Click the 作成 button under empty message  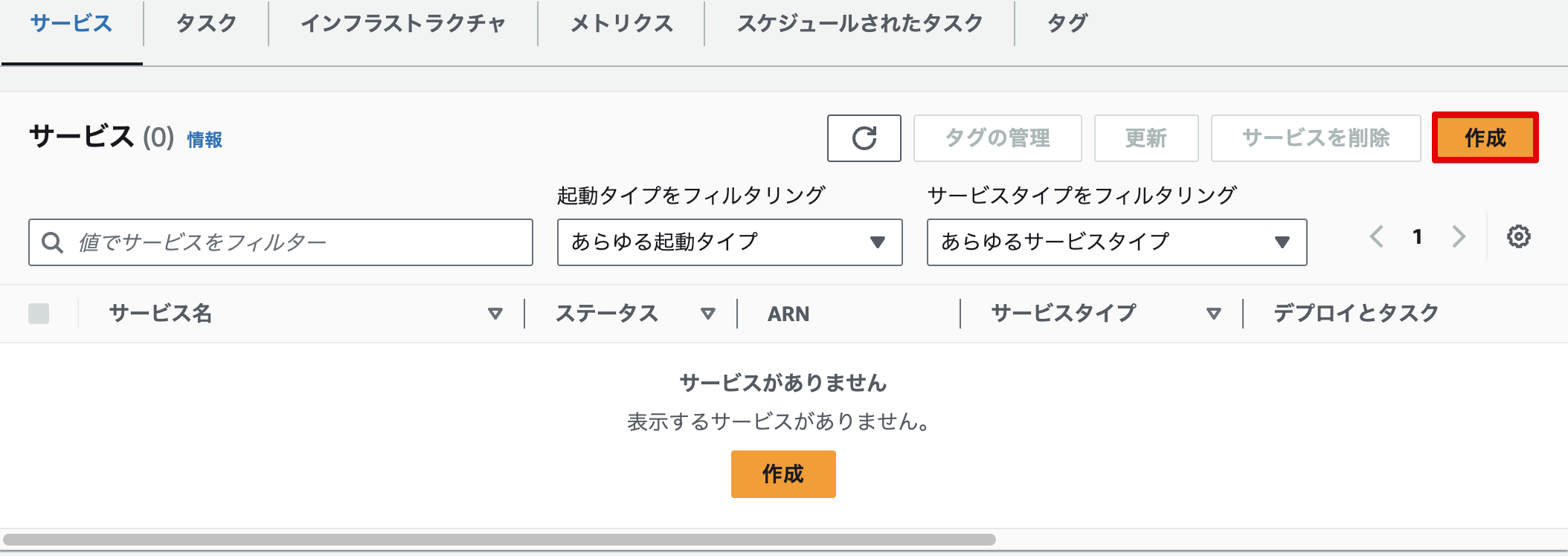[x=783, y=474]
